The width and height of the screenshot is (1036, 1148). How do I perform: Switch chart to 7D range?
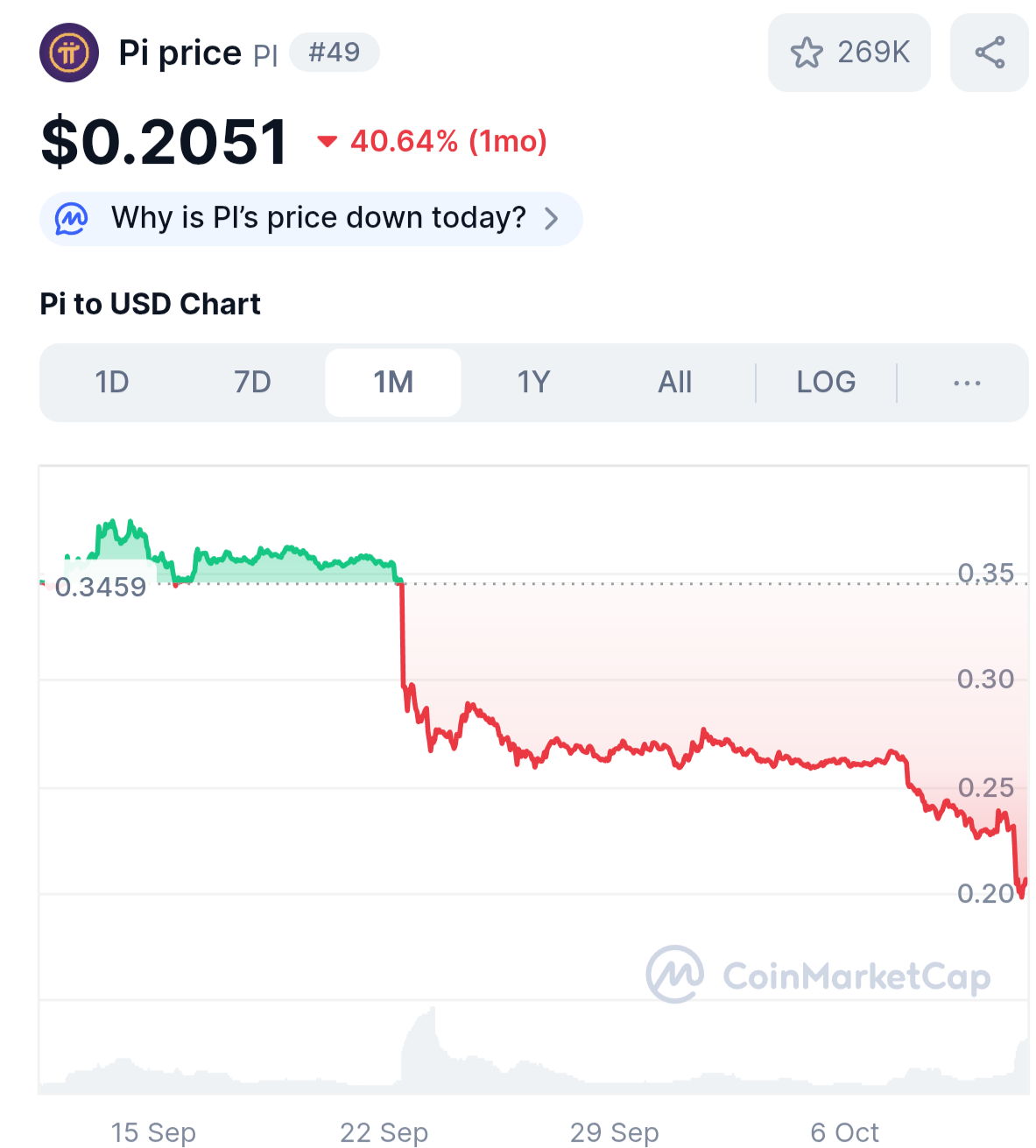point(252,383)
